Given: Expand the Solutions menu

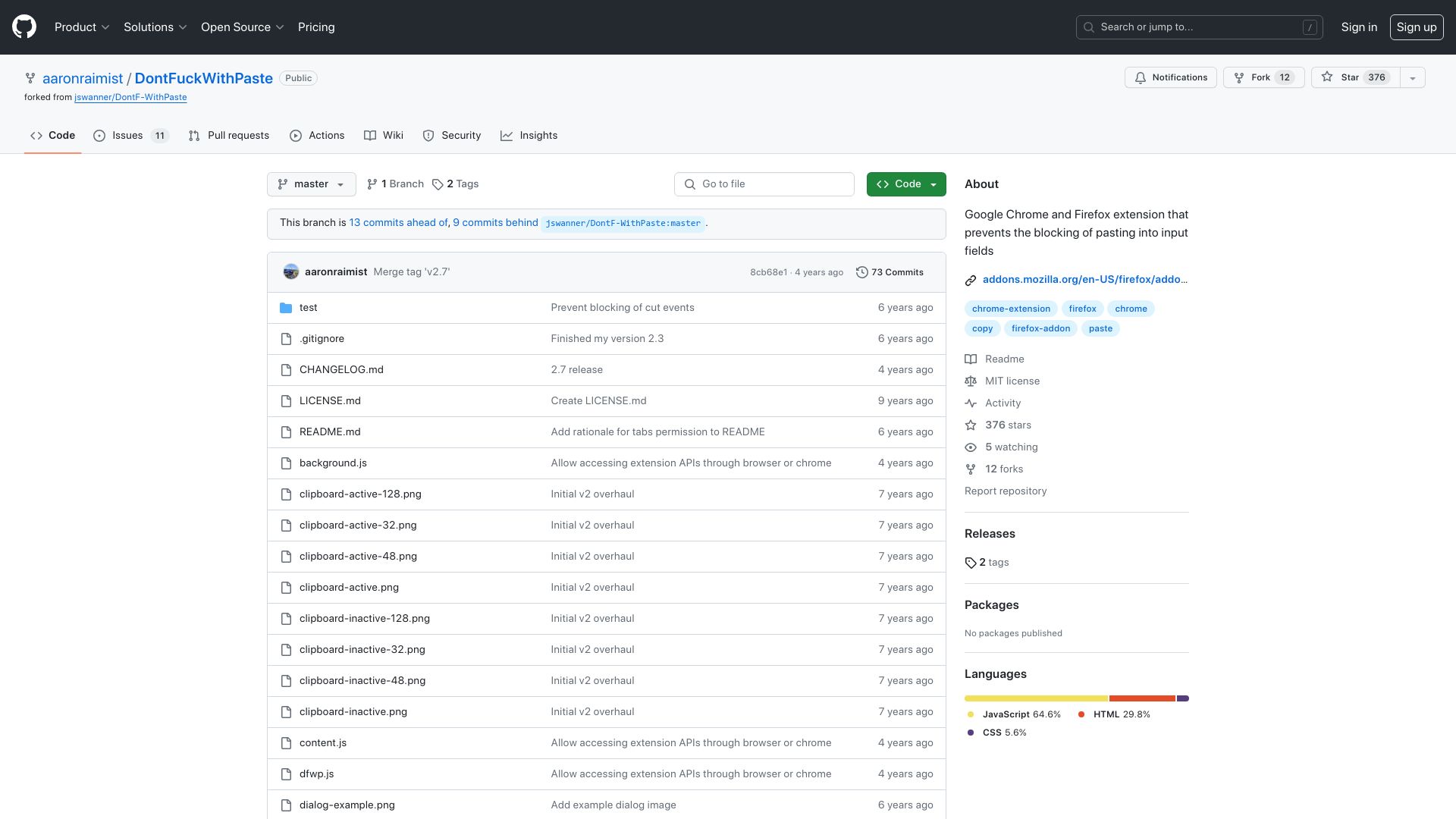Looking at the screenshot, I should [155, 27].
